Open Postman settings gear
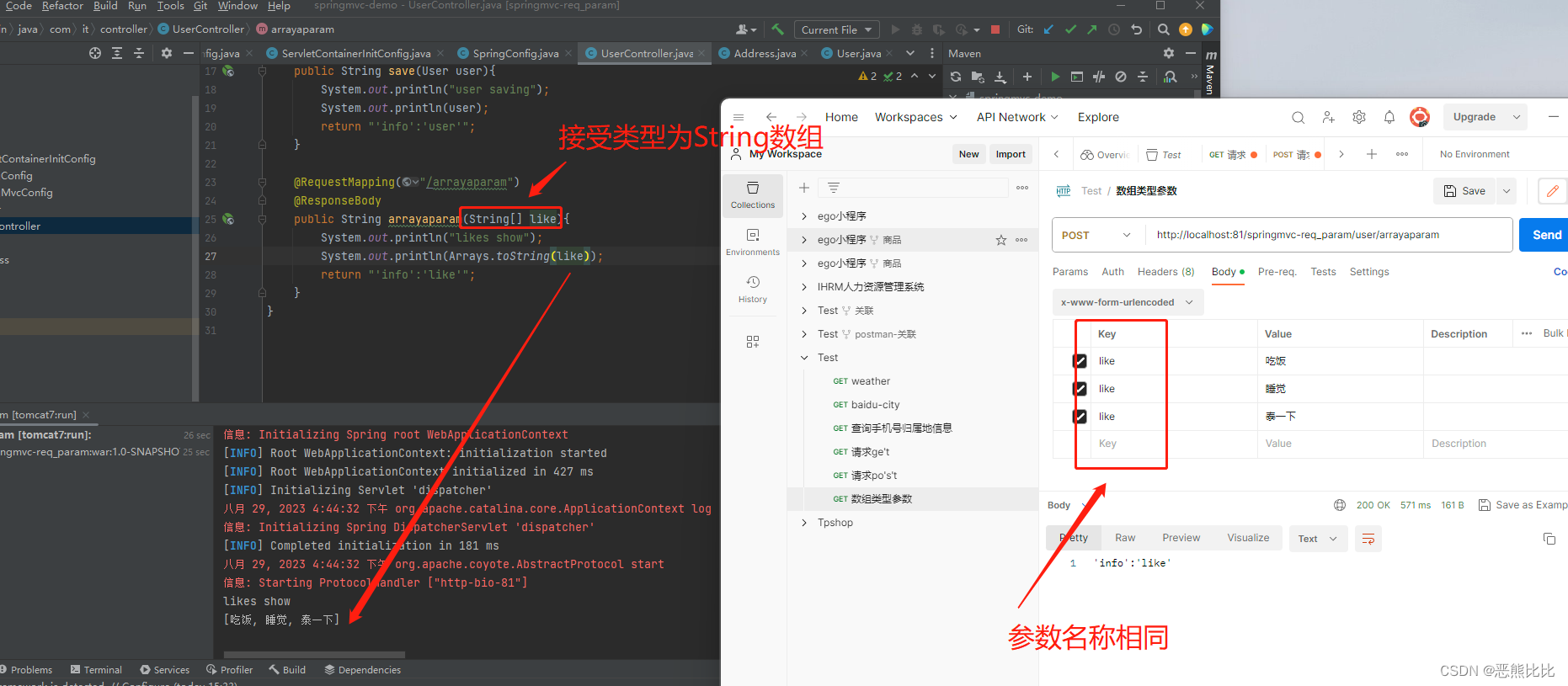 1359,118
